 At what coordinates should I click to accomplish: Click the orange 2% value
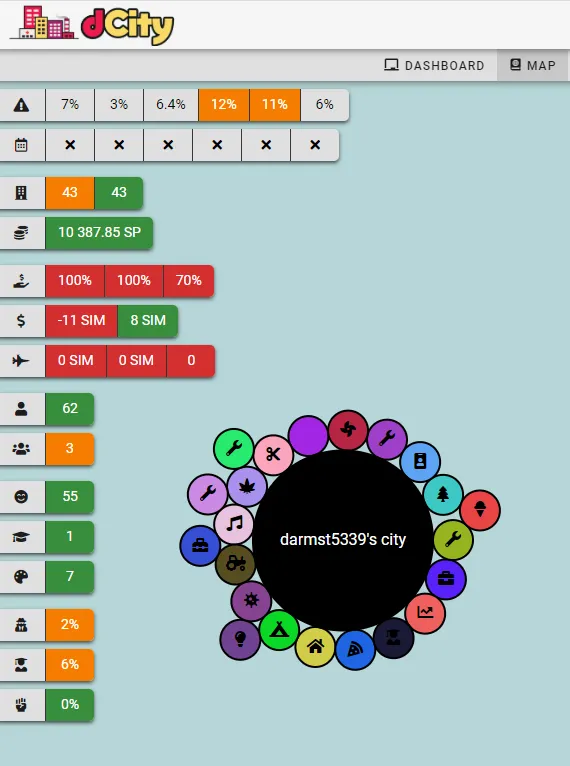click(x=70, y=625)
